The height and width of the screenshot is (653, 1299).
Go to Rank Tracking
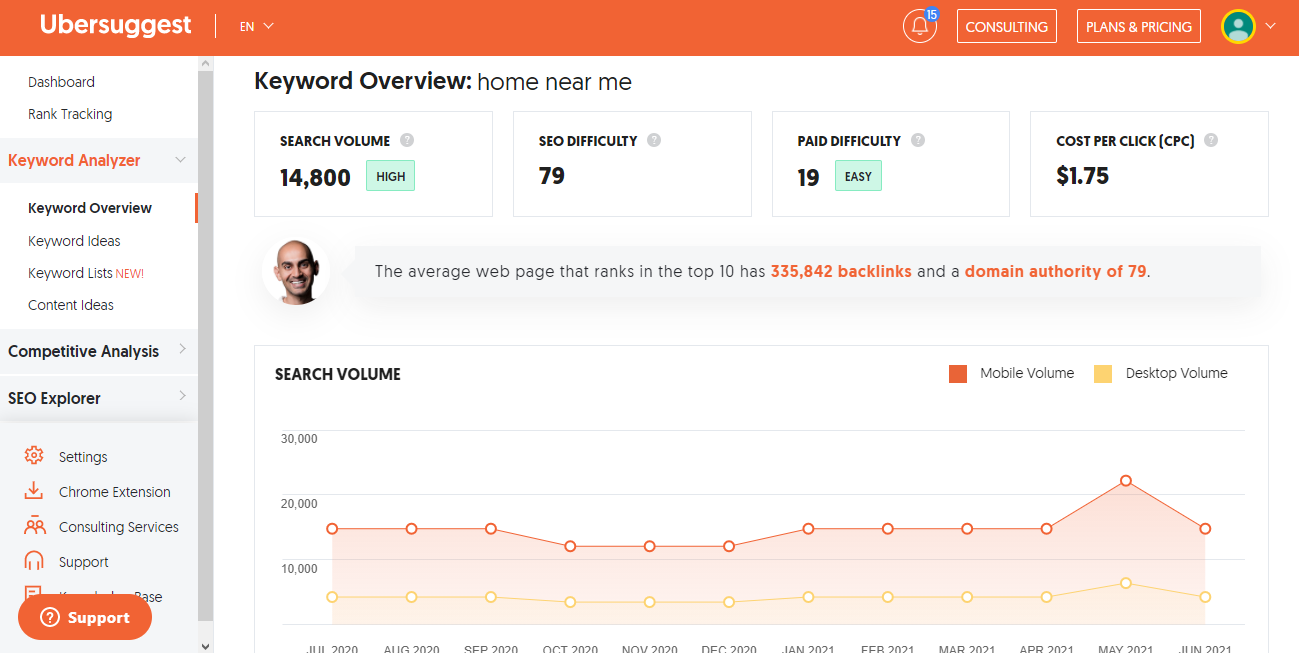click(70, 114)
